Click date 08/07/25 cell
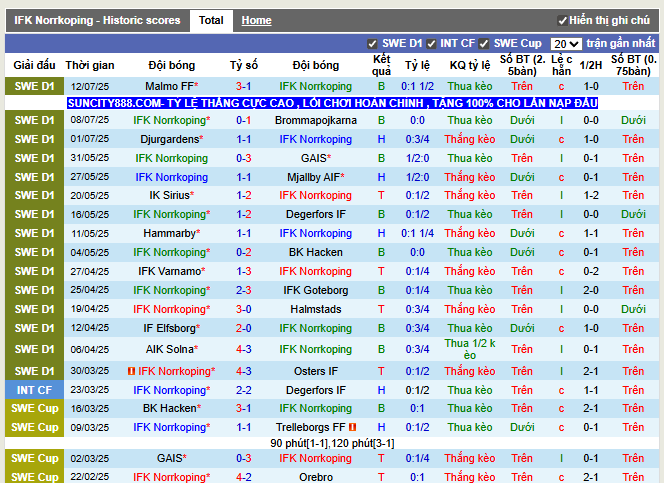 click(x=90, y=120)
